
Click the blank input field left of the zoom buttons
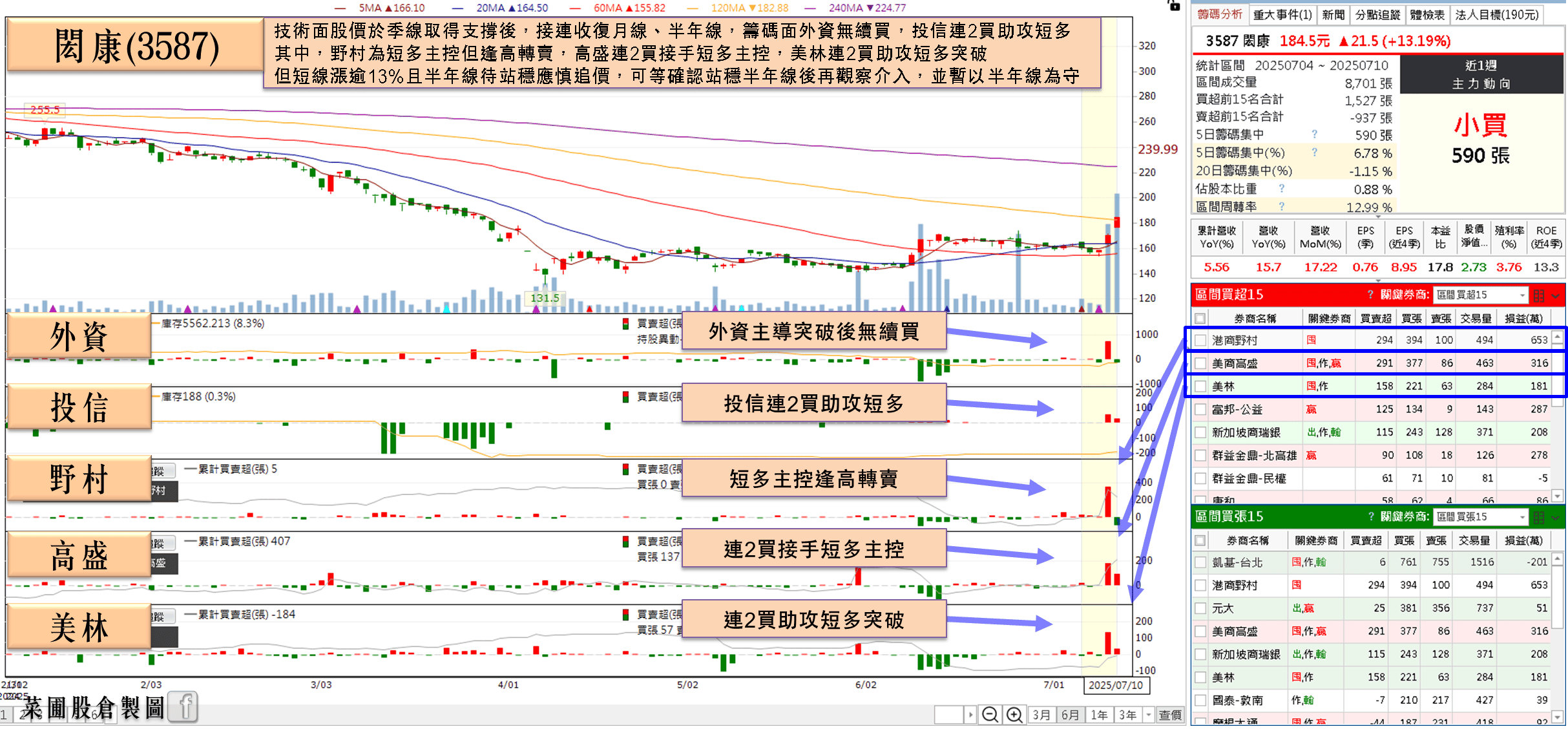[x=949, y=715]
